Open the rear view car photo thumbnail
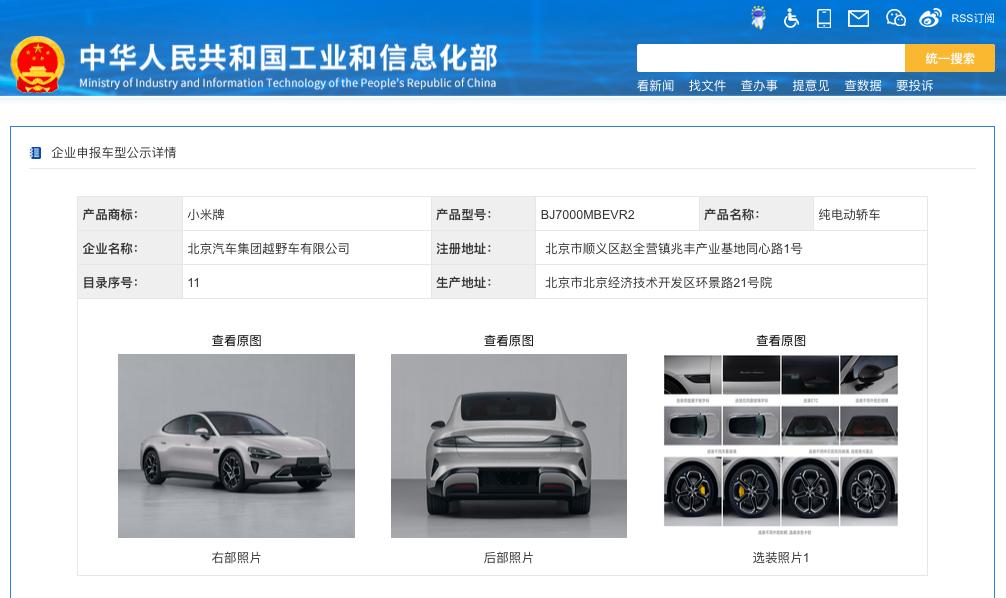 point(509,446)
